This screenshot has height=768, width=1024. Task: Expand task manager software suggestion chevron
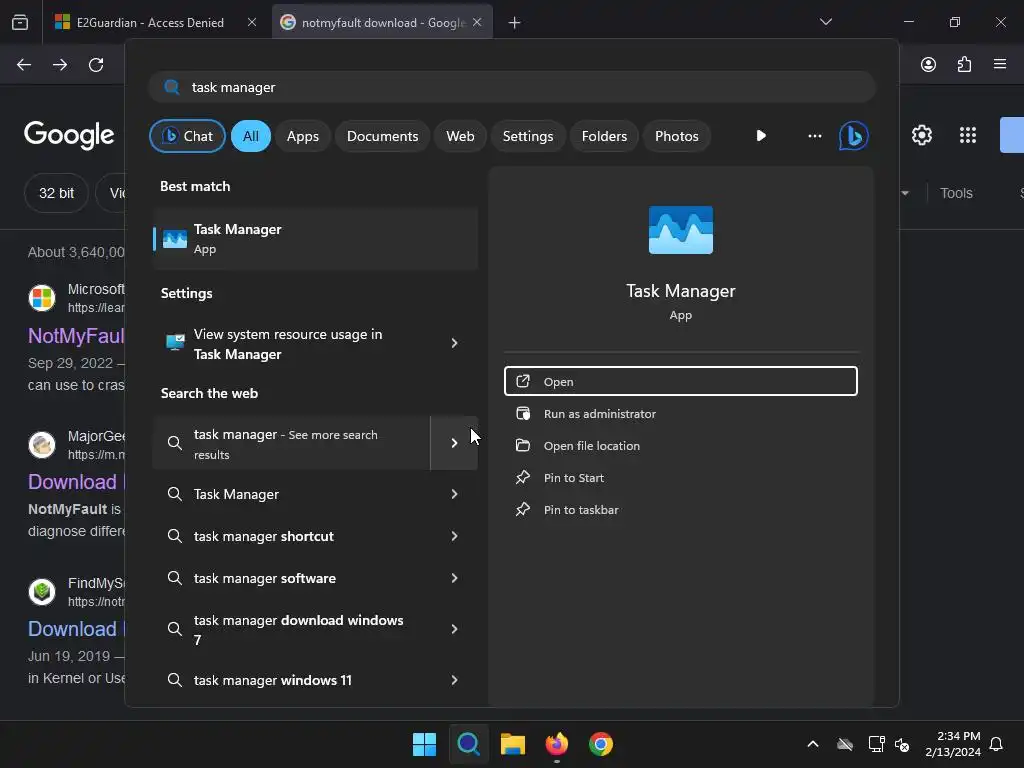pos(454,578)
